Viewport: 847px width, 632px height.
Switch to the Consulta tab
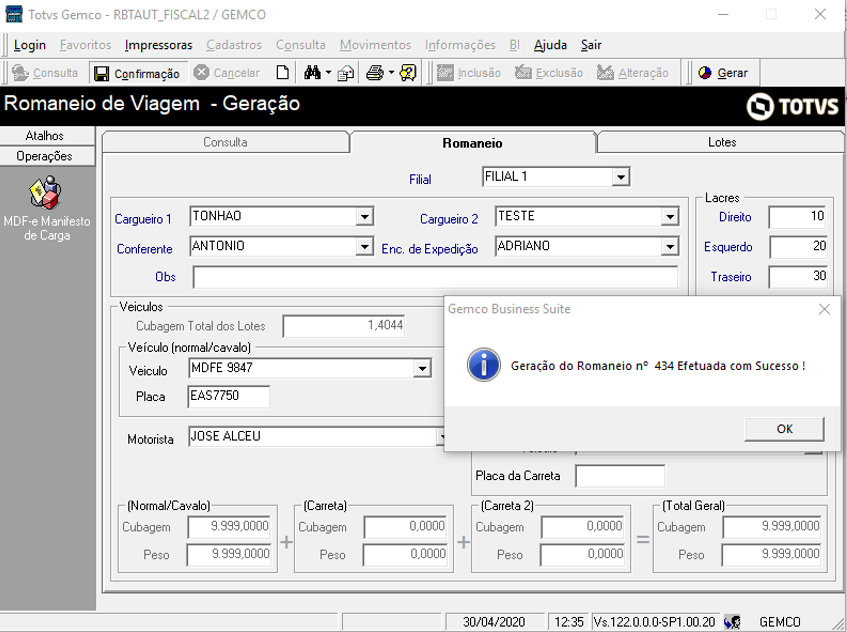click(x=225, y=142)
